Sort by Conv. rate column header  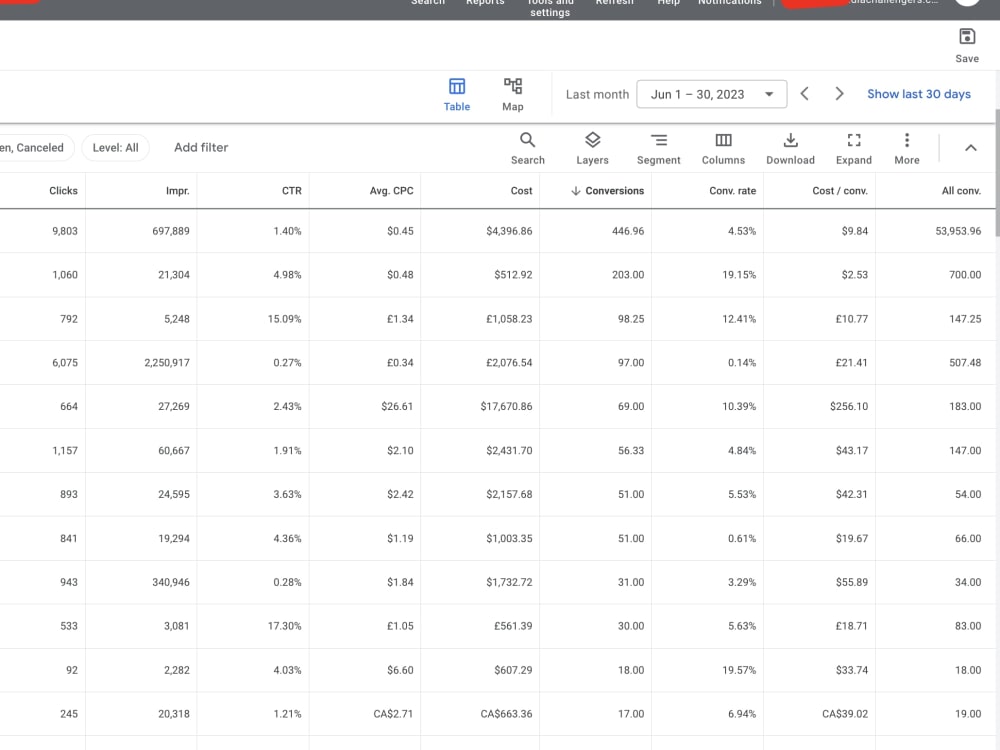tap(732, 191)
